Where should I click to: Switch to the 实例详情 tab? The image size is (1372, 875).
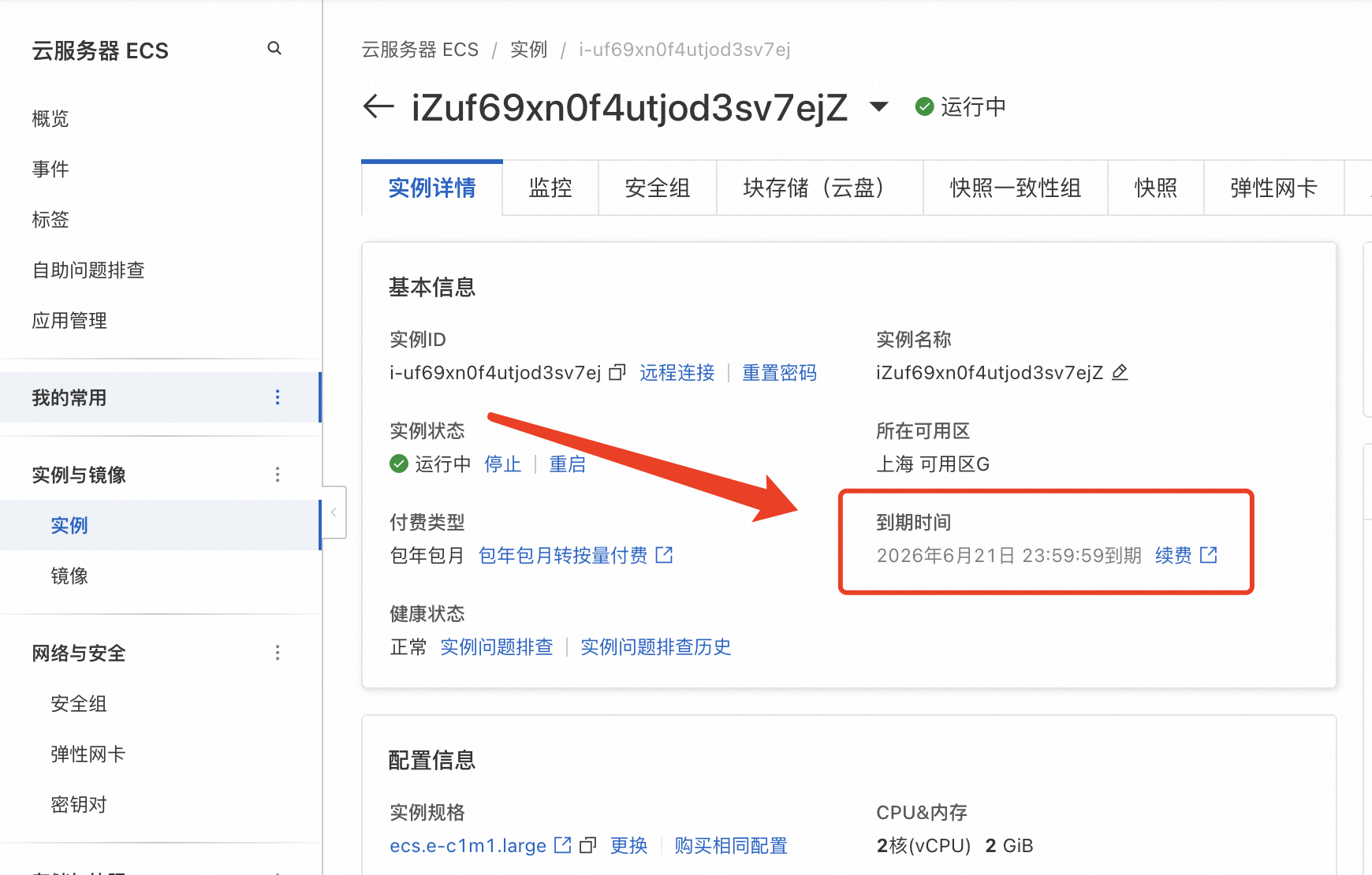click(432, 188)
